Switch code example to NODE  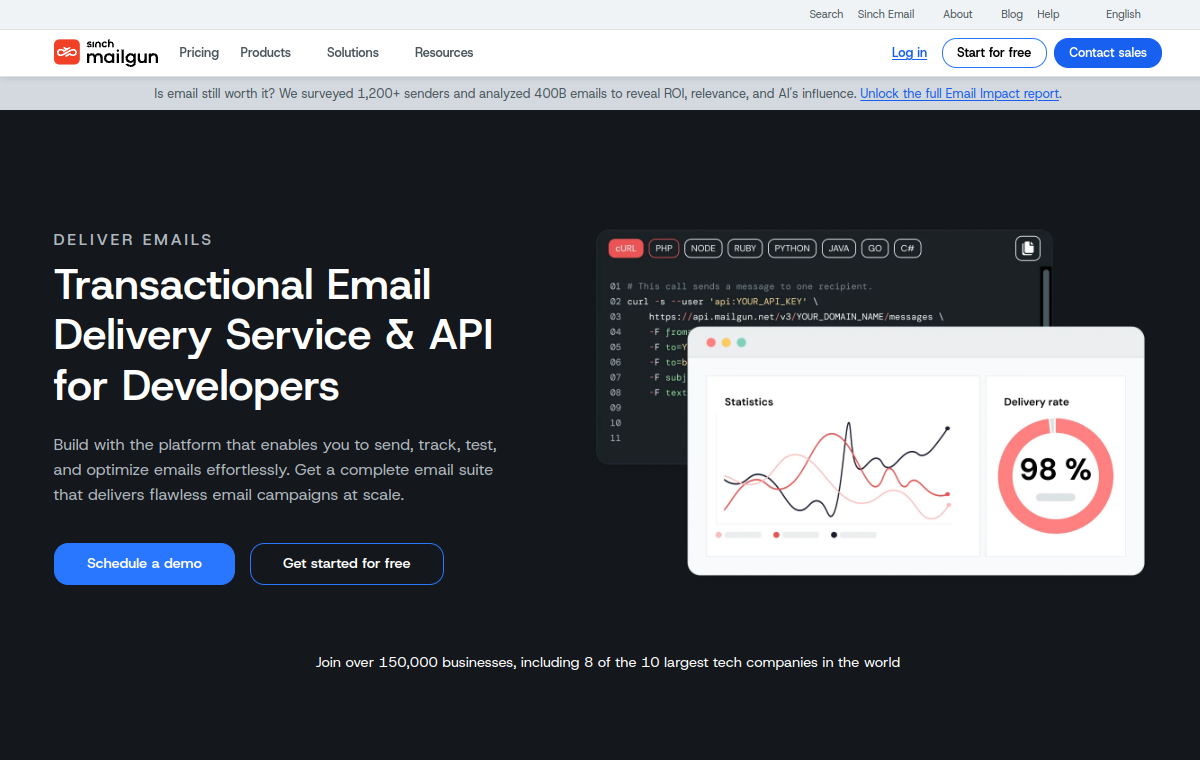click(703, 248)
